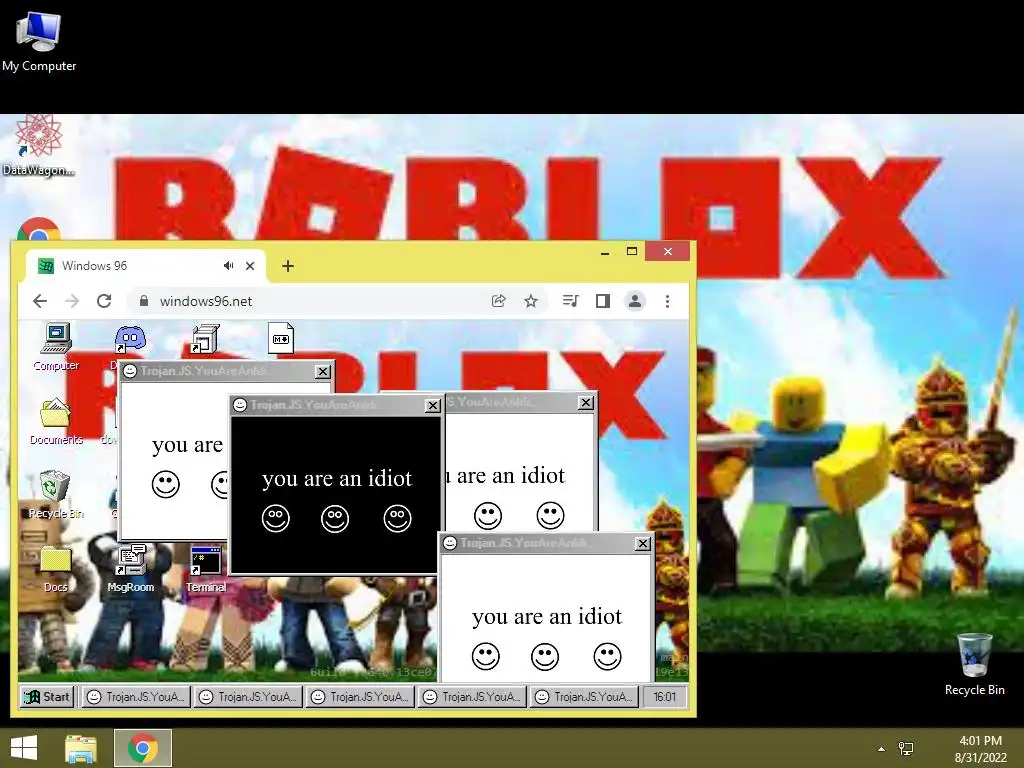The height and width of the screenshot is (768, 1024).
Task: Click 'you are an idiot' in bottom-right popup
Action: [547, 616]
